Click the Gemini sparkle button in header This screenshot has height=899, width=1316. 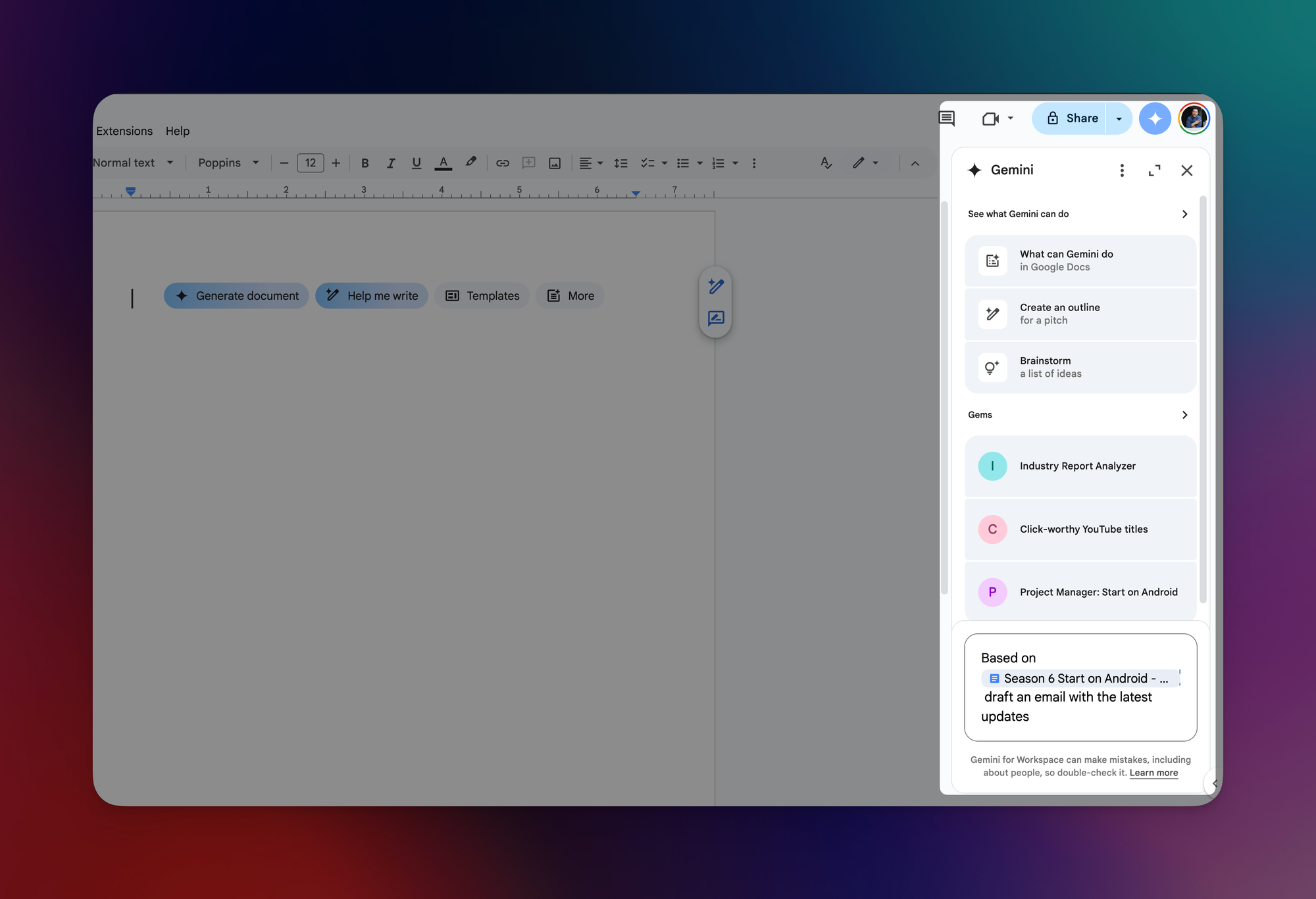coord(1155,118)
